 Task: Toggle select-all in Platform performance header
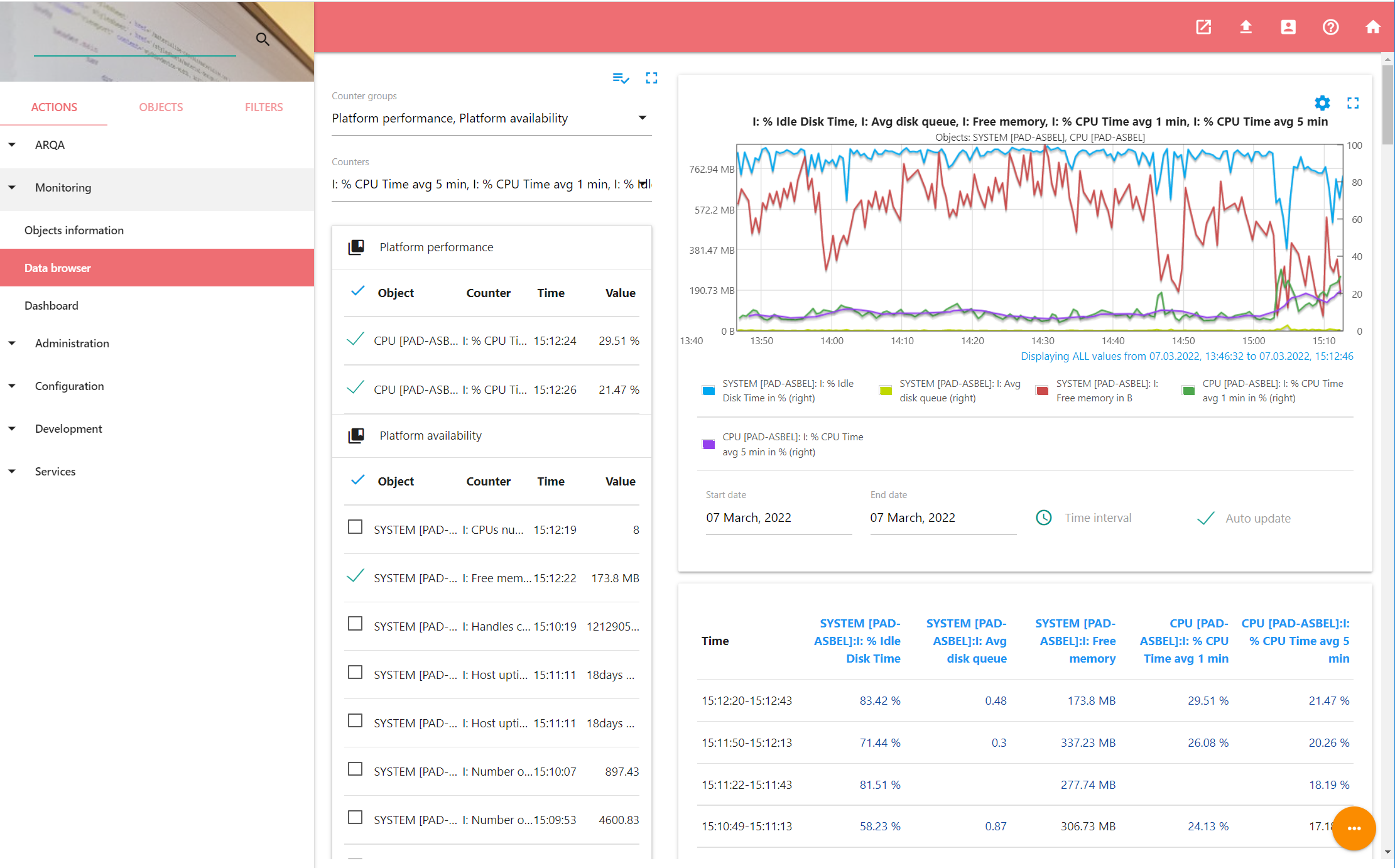(357, 291)
